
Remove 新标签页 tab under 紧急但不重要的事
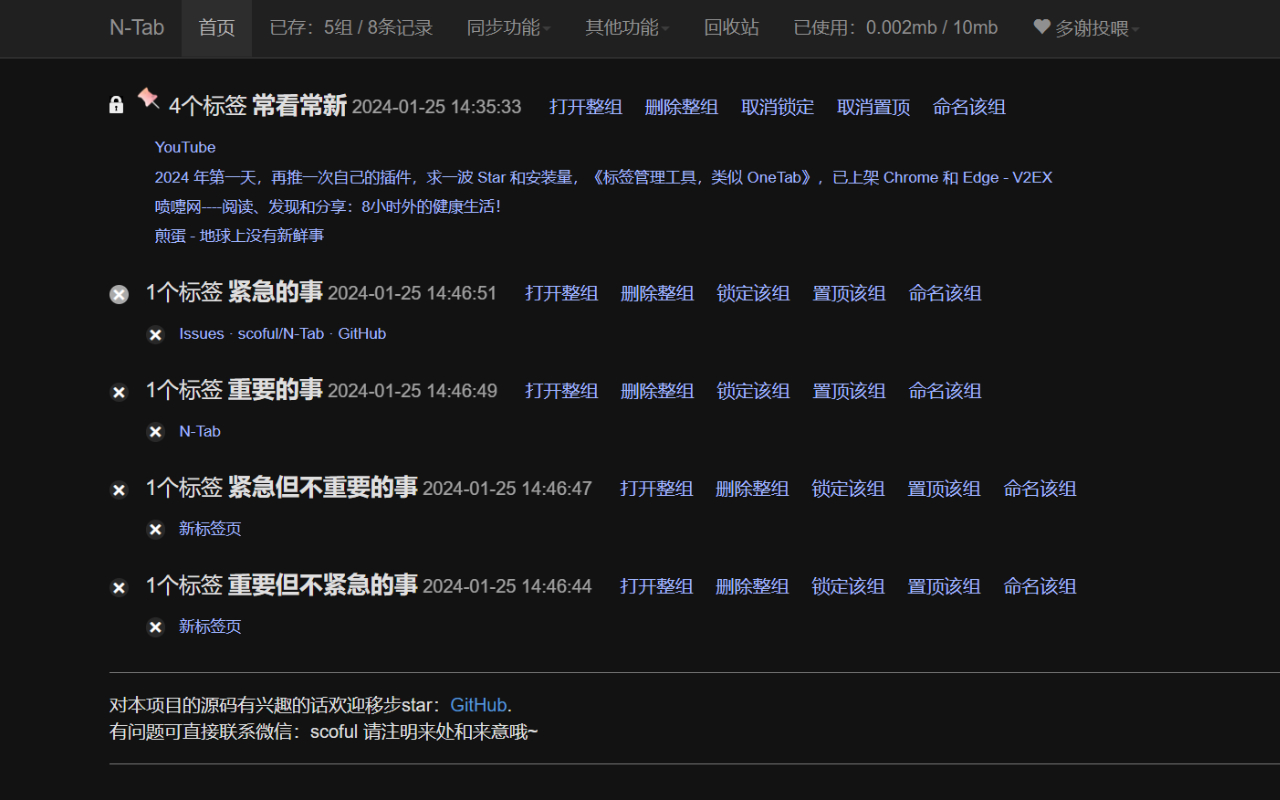(x=156, y=529)
